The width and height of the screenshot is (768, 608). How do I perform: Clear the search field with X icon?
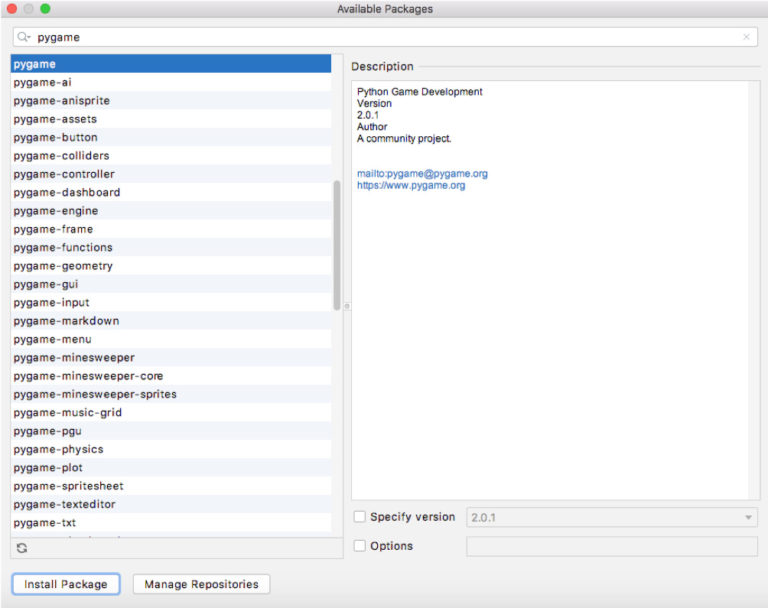coord(746,37)
